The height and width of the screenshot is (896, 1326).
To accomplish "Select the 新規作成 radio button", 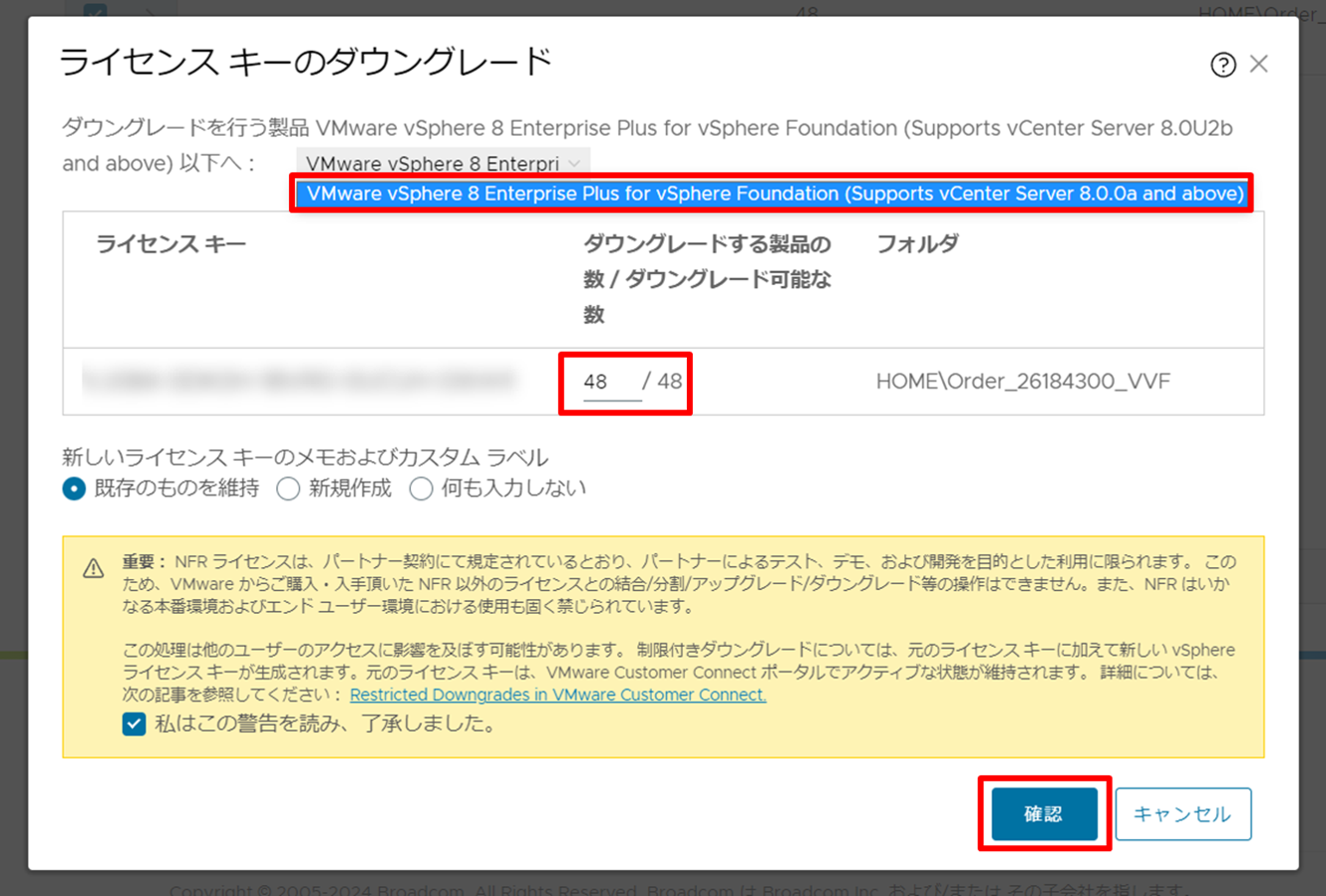I will pos(288,489).
